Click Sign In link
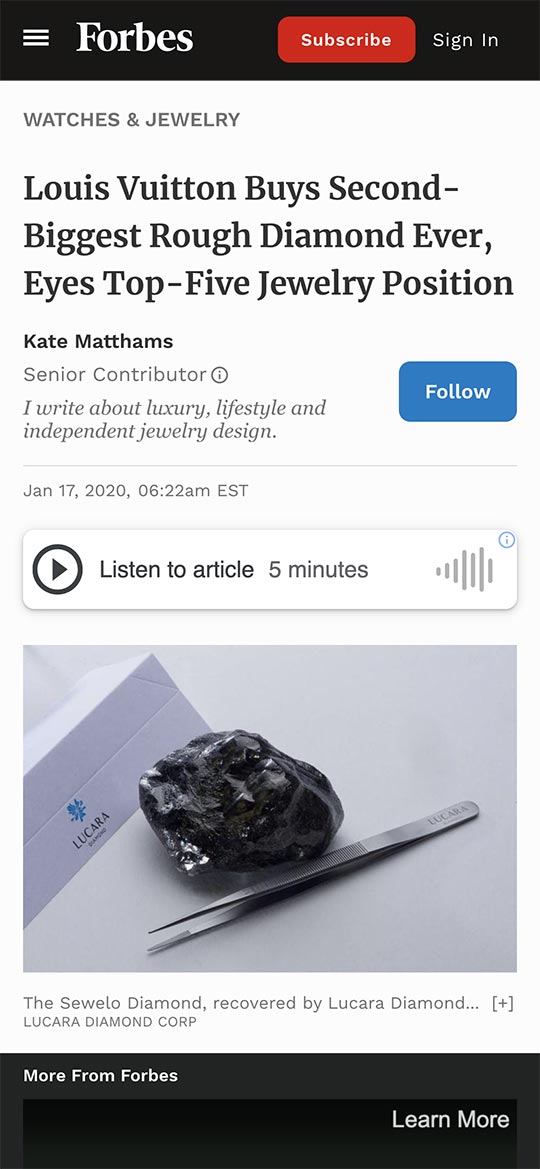540x1169 pixels. coord(465,40)
